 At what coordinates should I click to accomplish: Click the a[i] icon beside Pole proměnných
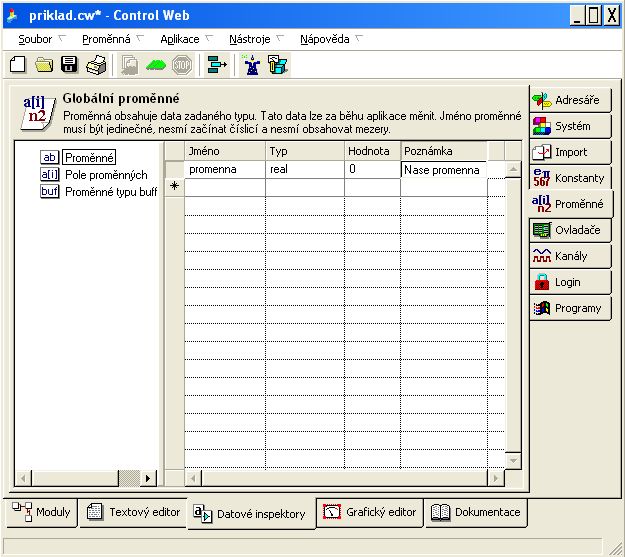49,174
